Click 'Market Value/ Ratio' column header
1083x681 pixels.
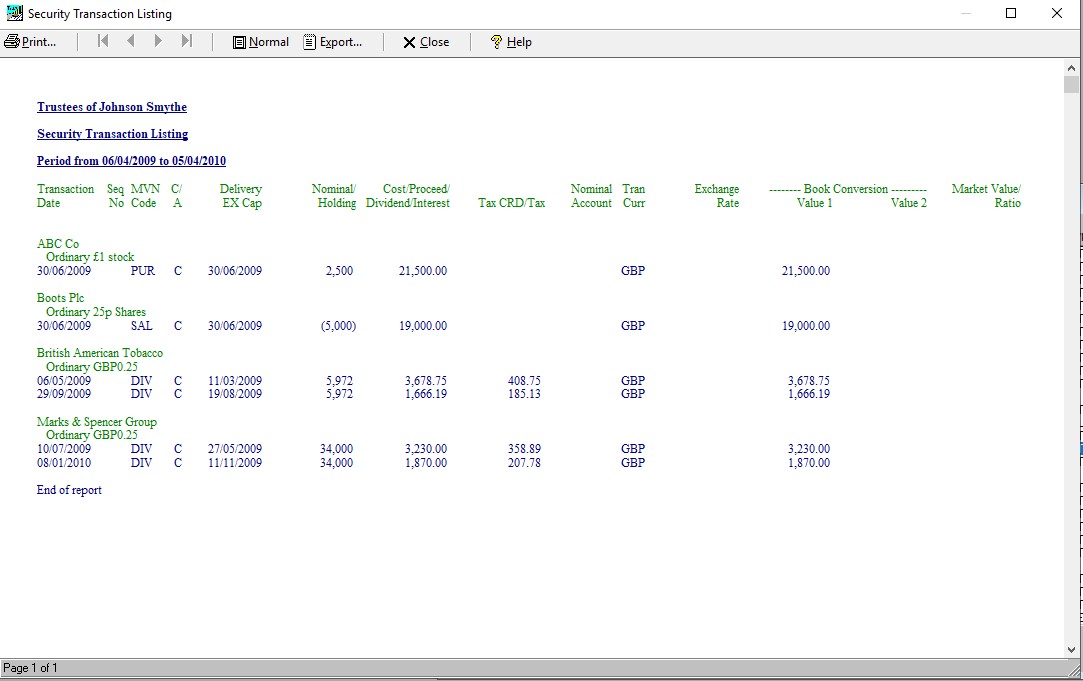tap(986, 196)
